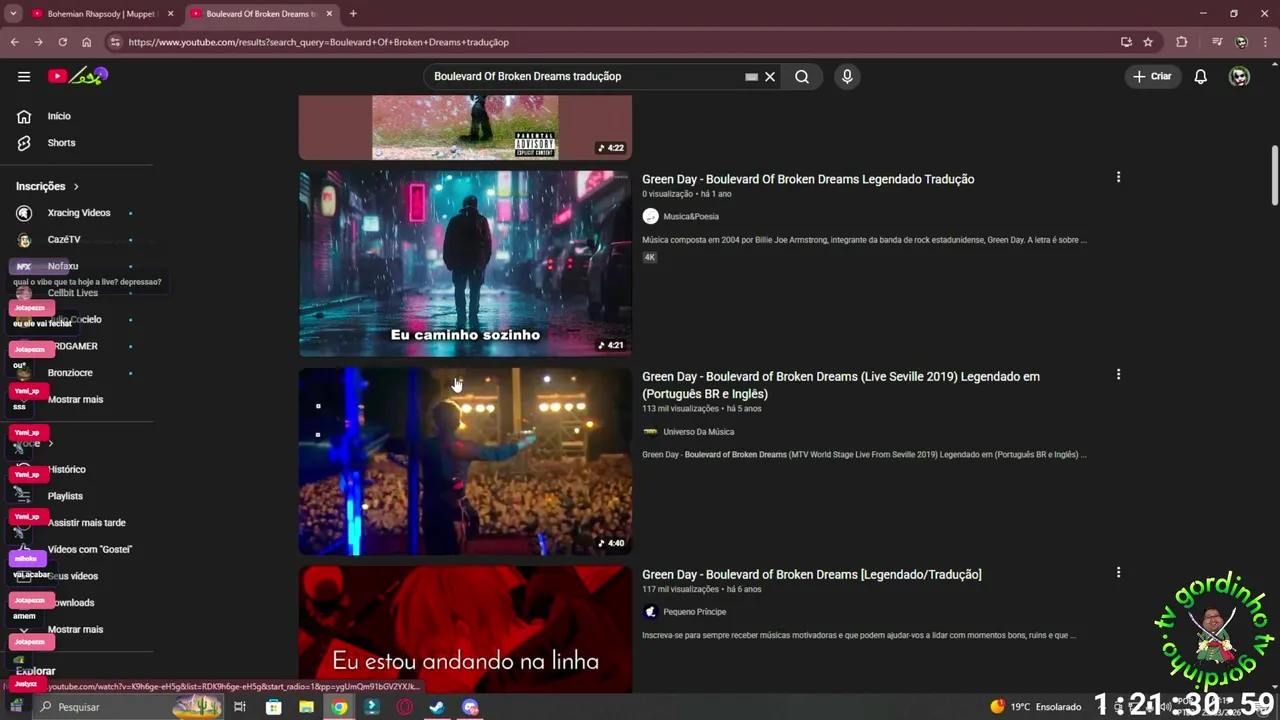Open the on-screen keyboard icon in search box

point(751,76)
